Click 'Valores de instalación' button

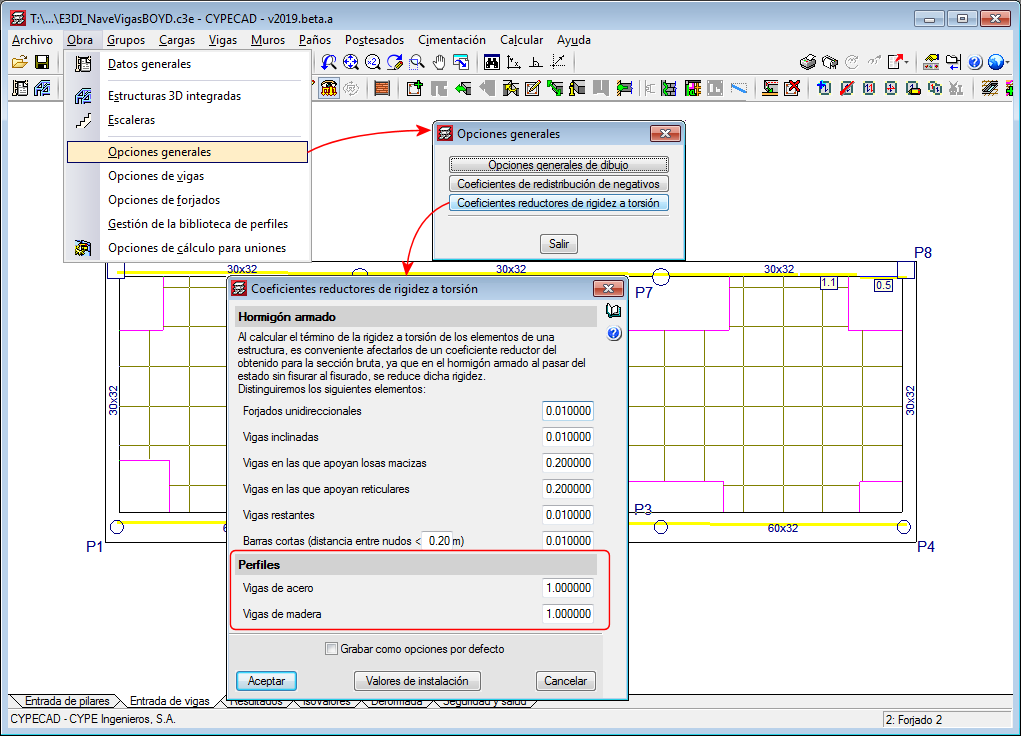[x=417, y=681]
